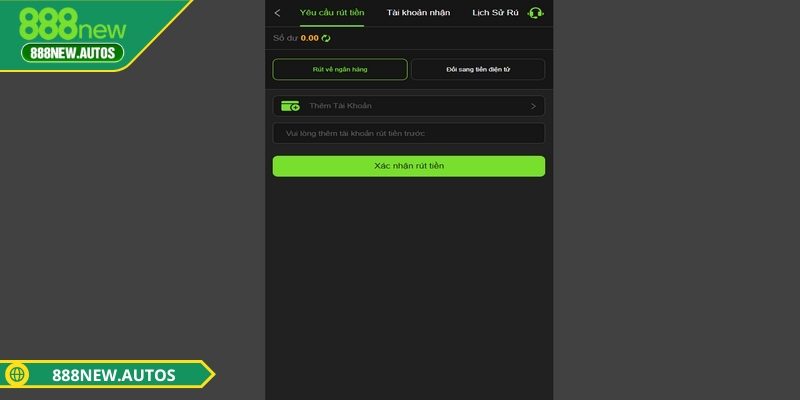
Task: Click the green card icon with plus
Action: [x=290, y=106]
